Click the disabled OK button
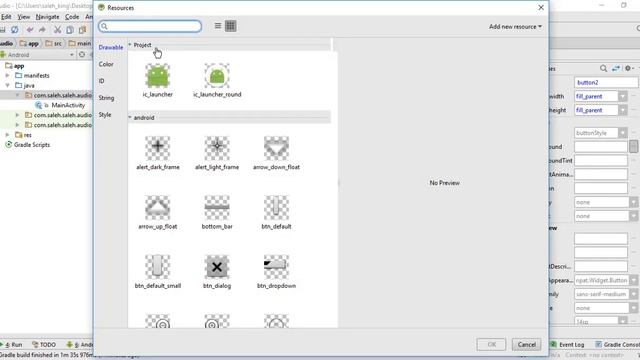The width and height of the screenshot is (640, 360). (x=491, y=344)
